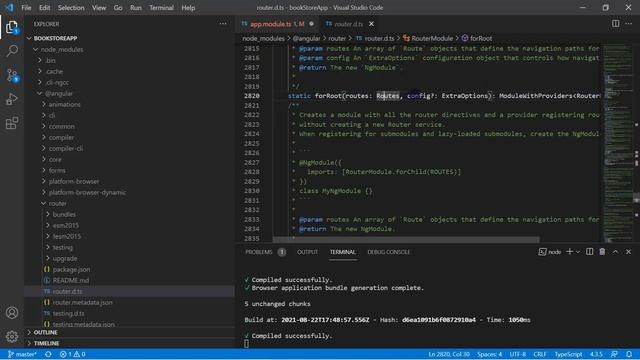Close the router.d.ts editor tab

click(x=371, y=24)
